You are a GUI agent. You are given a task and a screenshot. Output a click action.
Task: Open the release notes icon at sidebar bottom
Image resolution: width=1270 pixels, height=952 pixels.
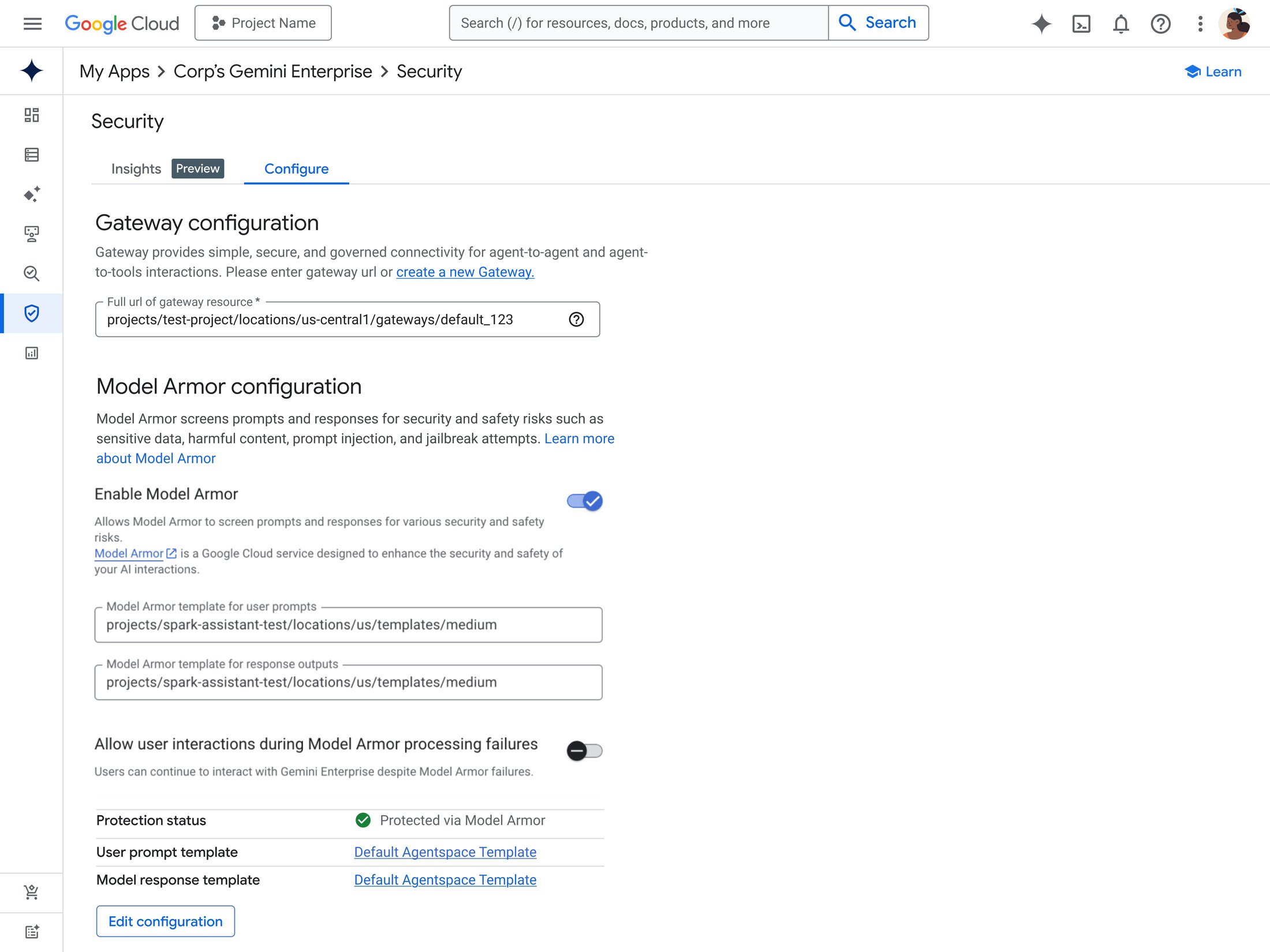point(32,932)
